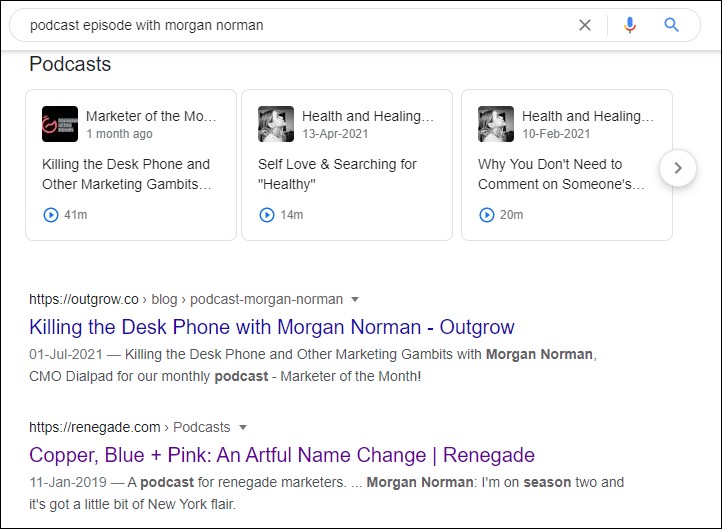Image resolution: width=722 pixels, height=529 pixels.
Task: Click the https://outgrow.co breadcrumb URL
Action: (84, 299)
